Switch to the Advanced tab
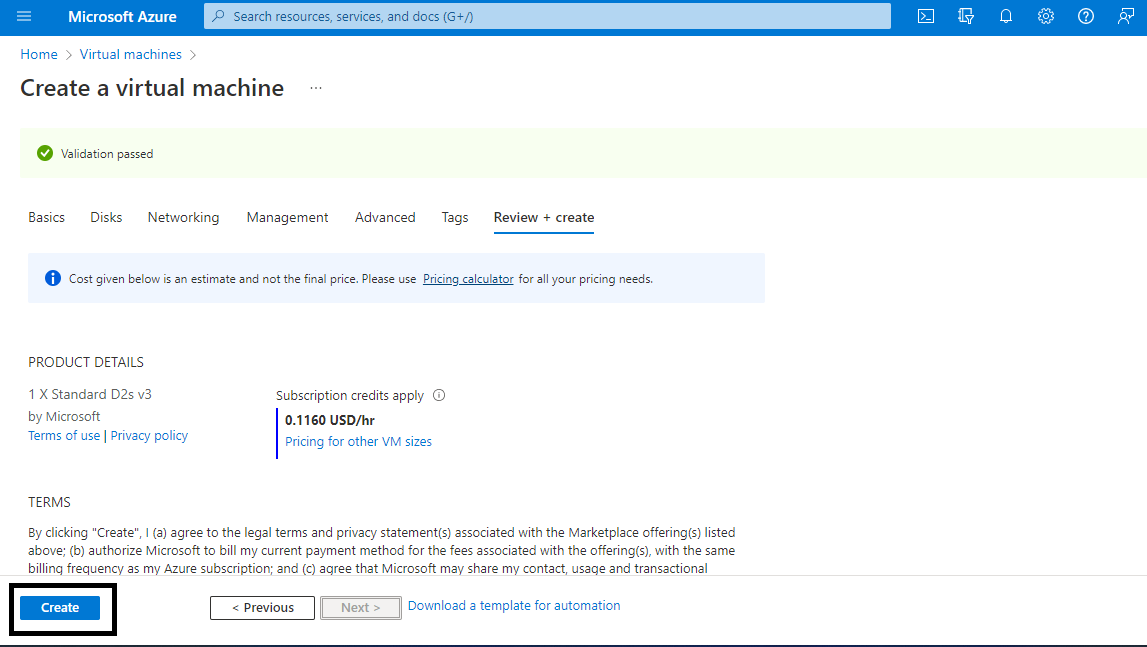This screenshot has height=647, width=1147. tap(385, 217)
